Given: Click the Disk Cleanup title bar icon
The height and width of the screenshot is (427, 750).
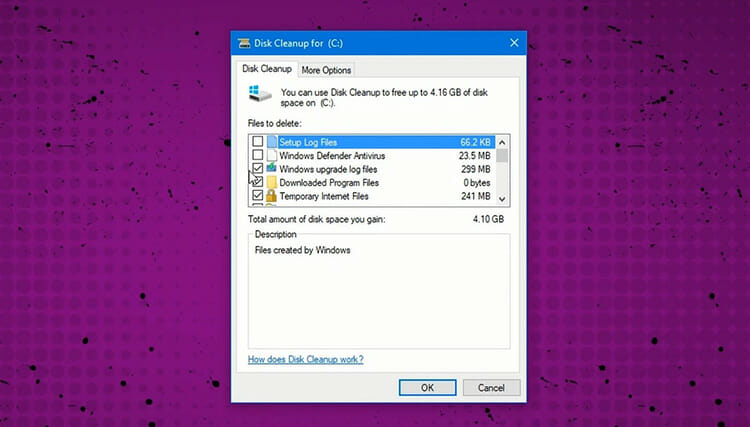Looking at the screenshot, I should click(x=244, y=43).
